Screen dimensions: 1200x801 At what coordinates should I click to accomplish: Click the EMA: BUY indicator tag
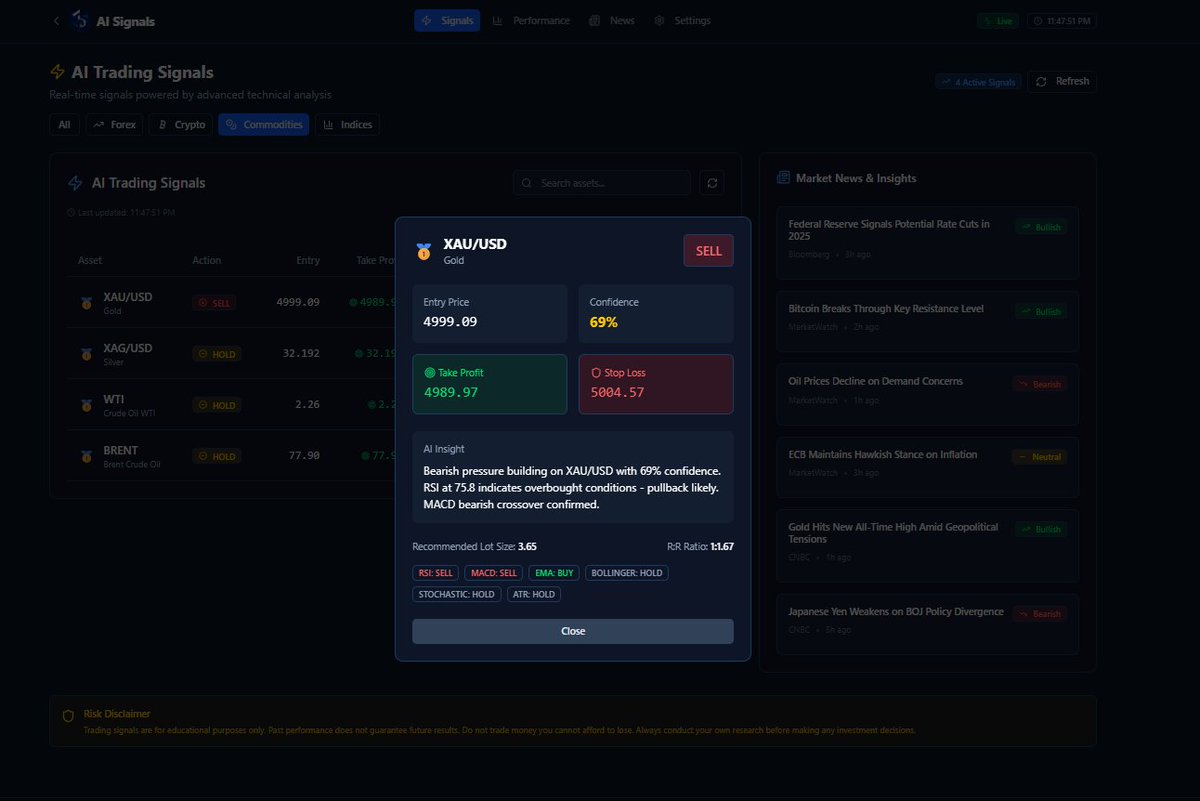pyautogui.click(x=553, y=573)
